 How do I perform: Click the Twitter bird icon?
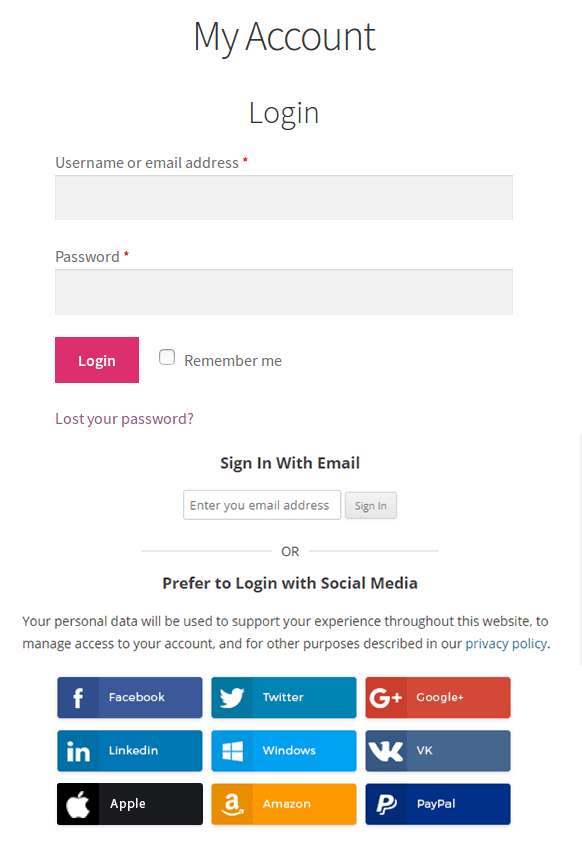[x=232, y=697]
